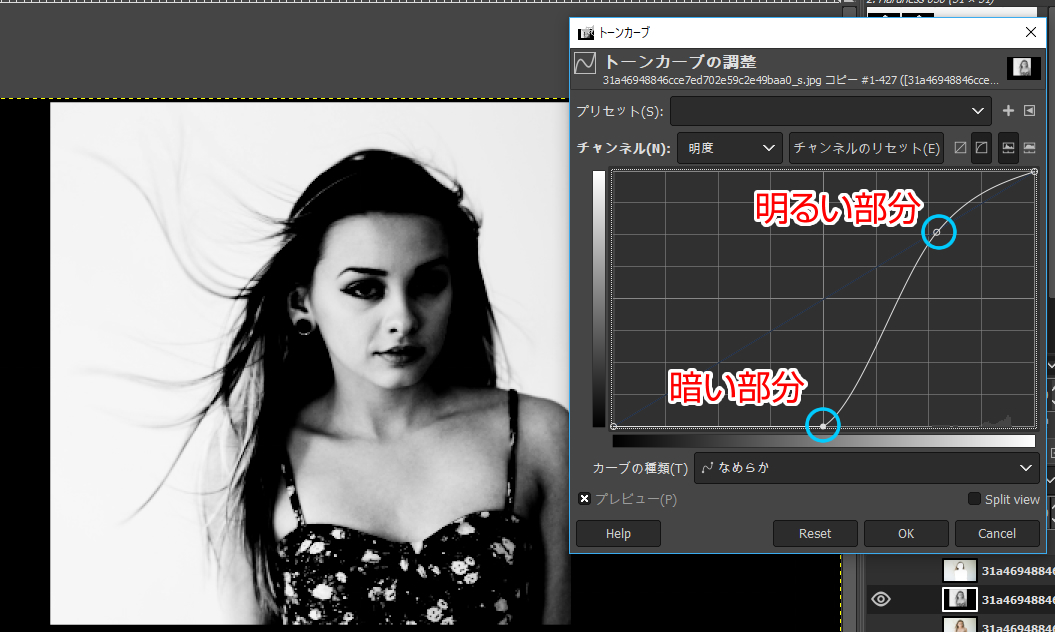Select the dark-area curve control point on the bottom axis

click(x=823, y=426)
